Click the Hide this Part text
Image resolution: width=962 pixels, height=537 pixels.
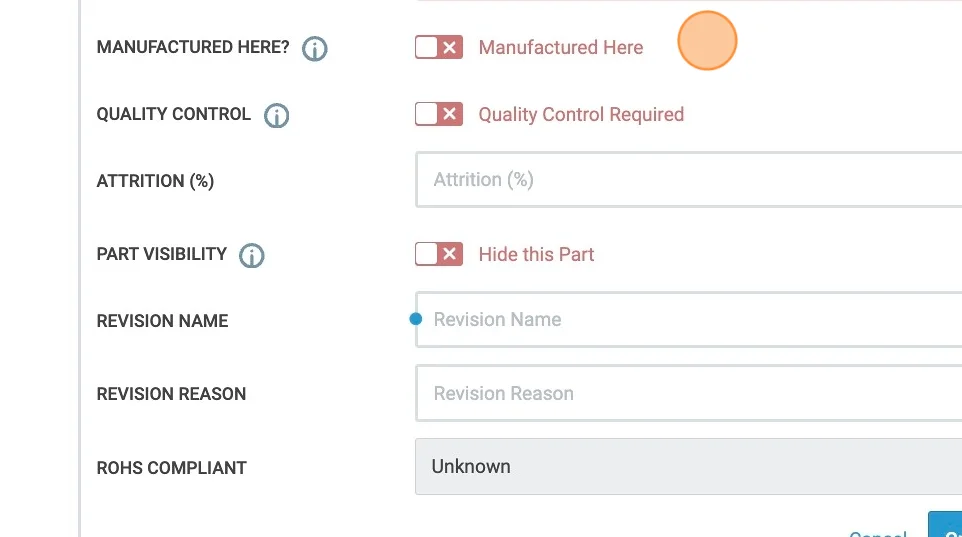tap(536, 255)
